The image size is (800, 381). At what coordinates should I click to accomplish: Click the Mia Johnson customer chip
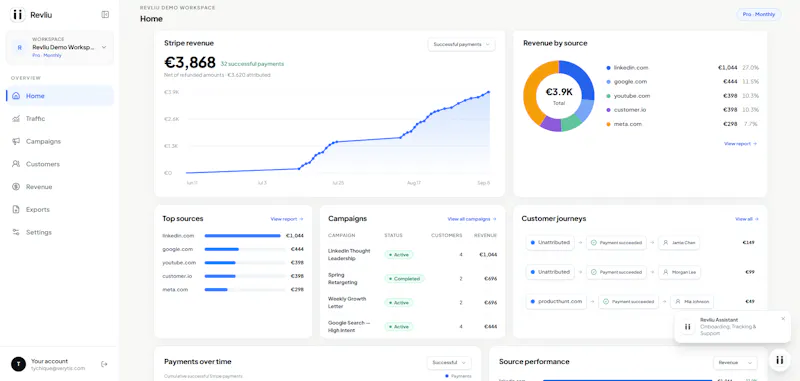tap(692, 301)
